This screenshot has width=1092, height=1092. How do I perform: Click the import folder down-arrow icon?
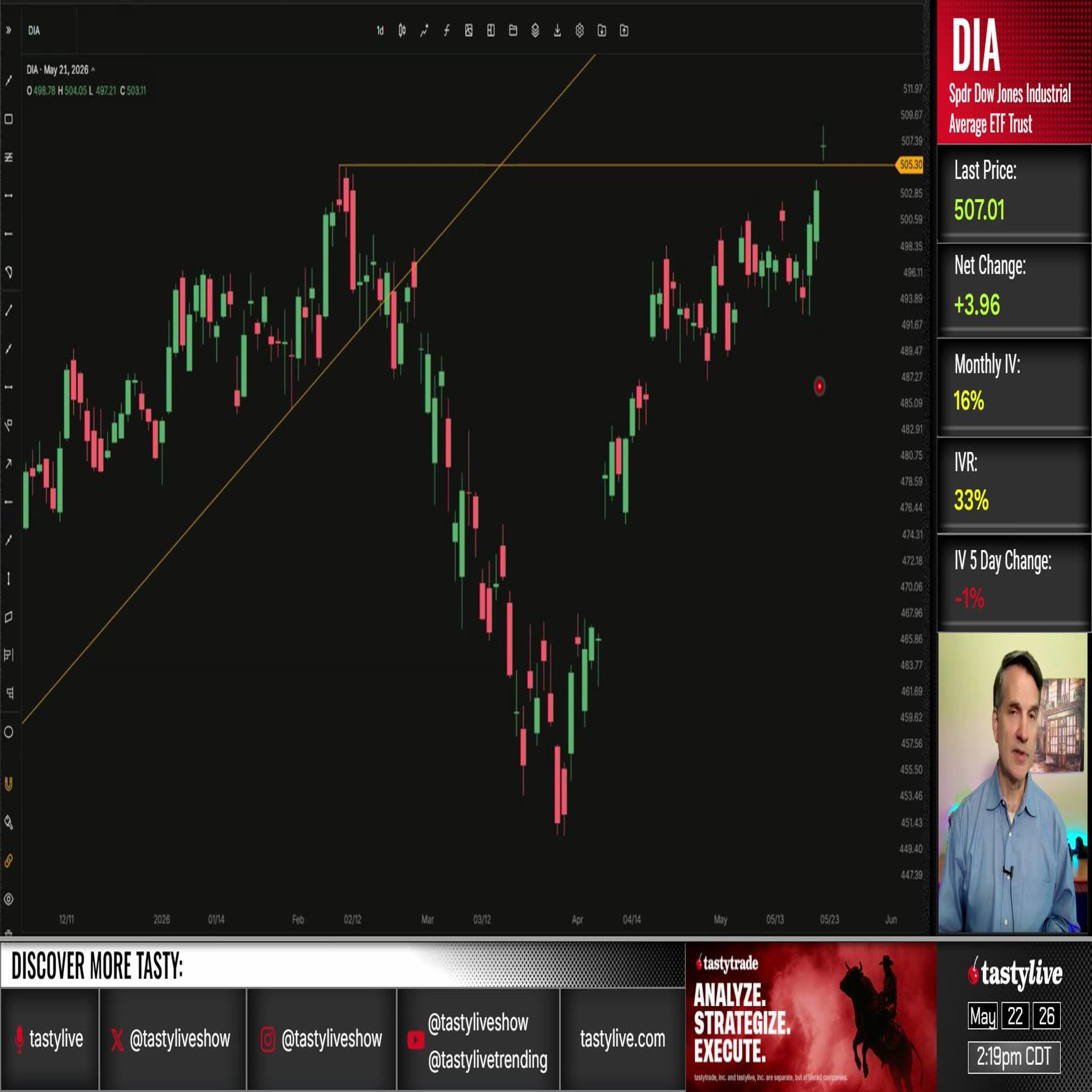[x=601, y=31]
